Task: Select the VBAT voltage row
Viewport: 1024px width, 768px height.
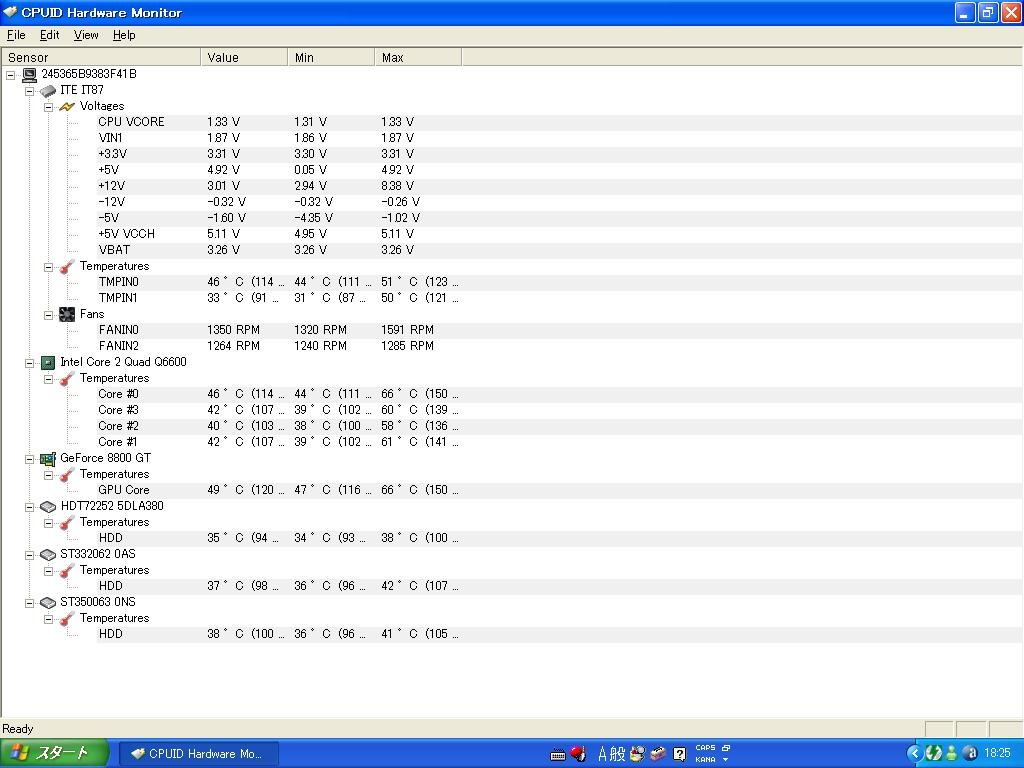Action: (x=560, y=250)
